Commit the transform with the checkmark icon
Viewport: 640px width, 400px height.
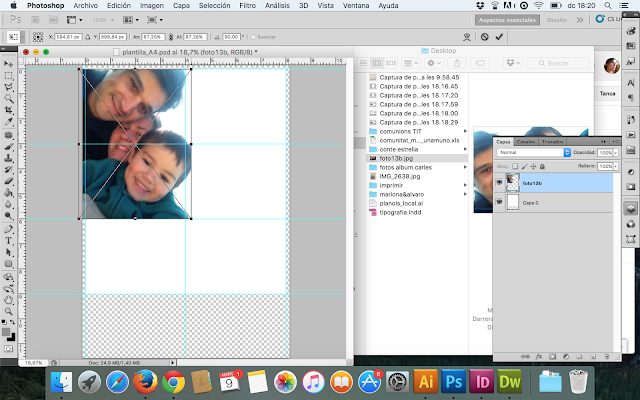click(499, 37)
